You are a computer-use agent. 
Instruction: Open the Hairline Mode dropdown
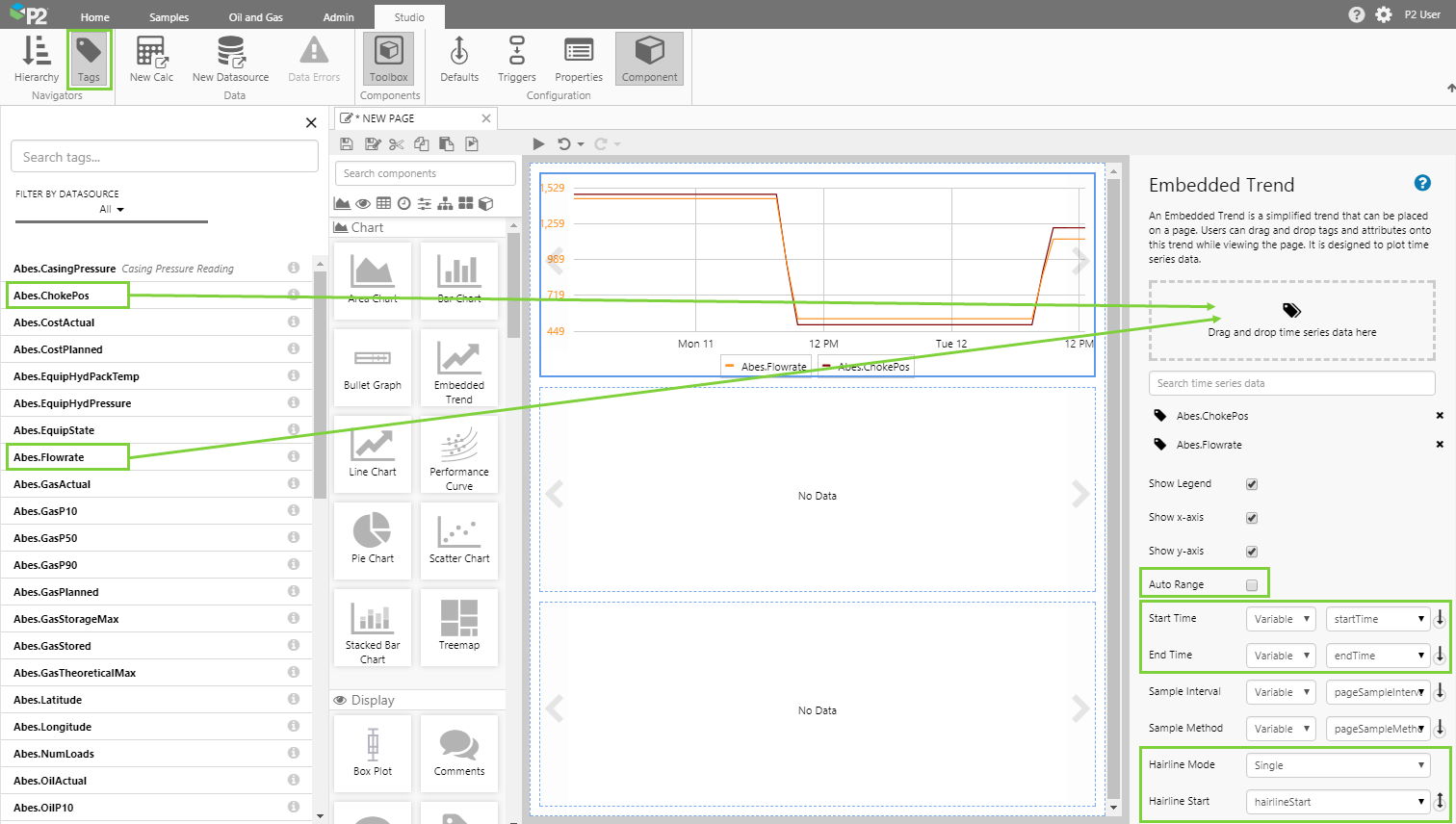coord(1337,765)
